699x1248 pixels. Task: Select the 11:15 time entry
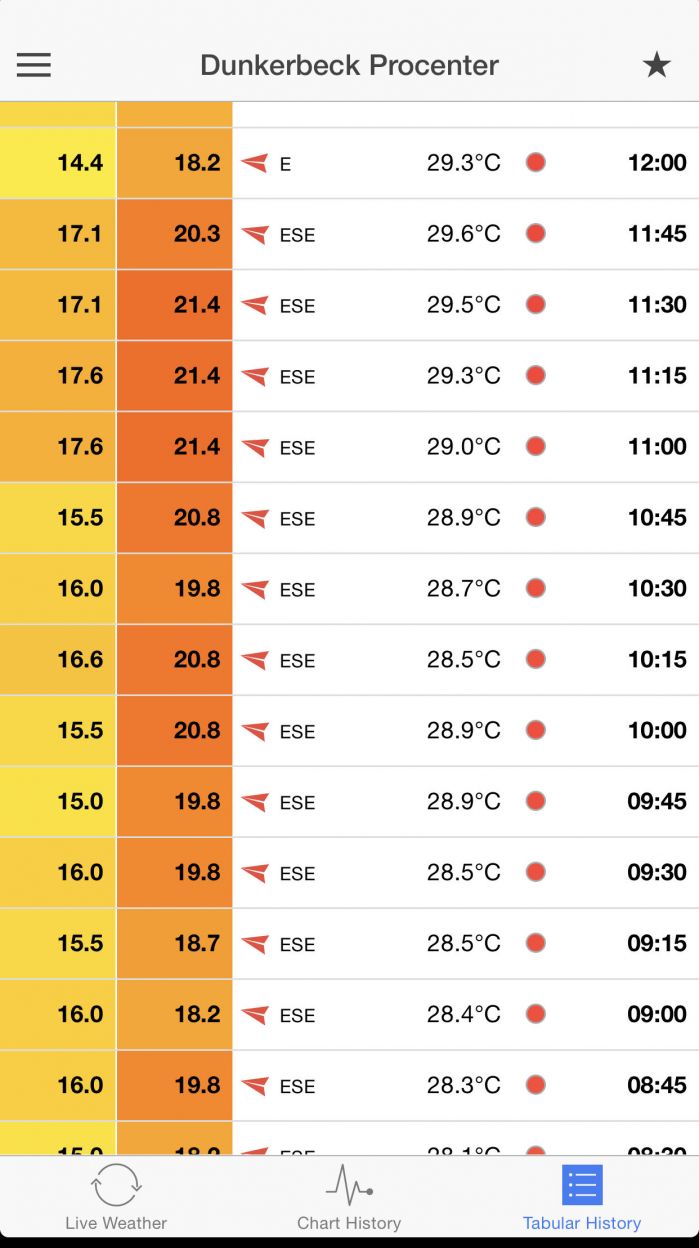click(x=657, y=376)
